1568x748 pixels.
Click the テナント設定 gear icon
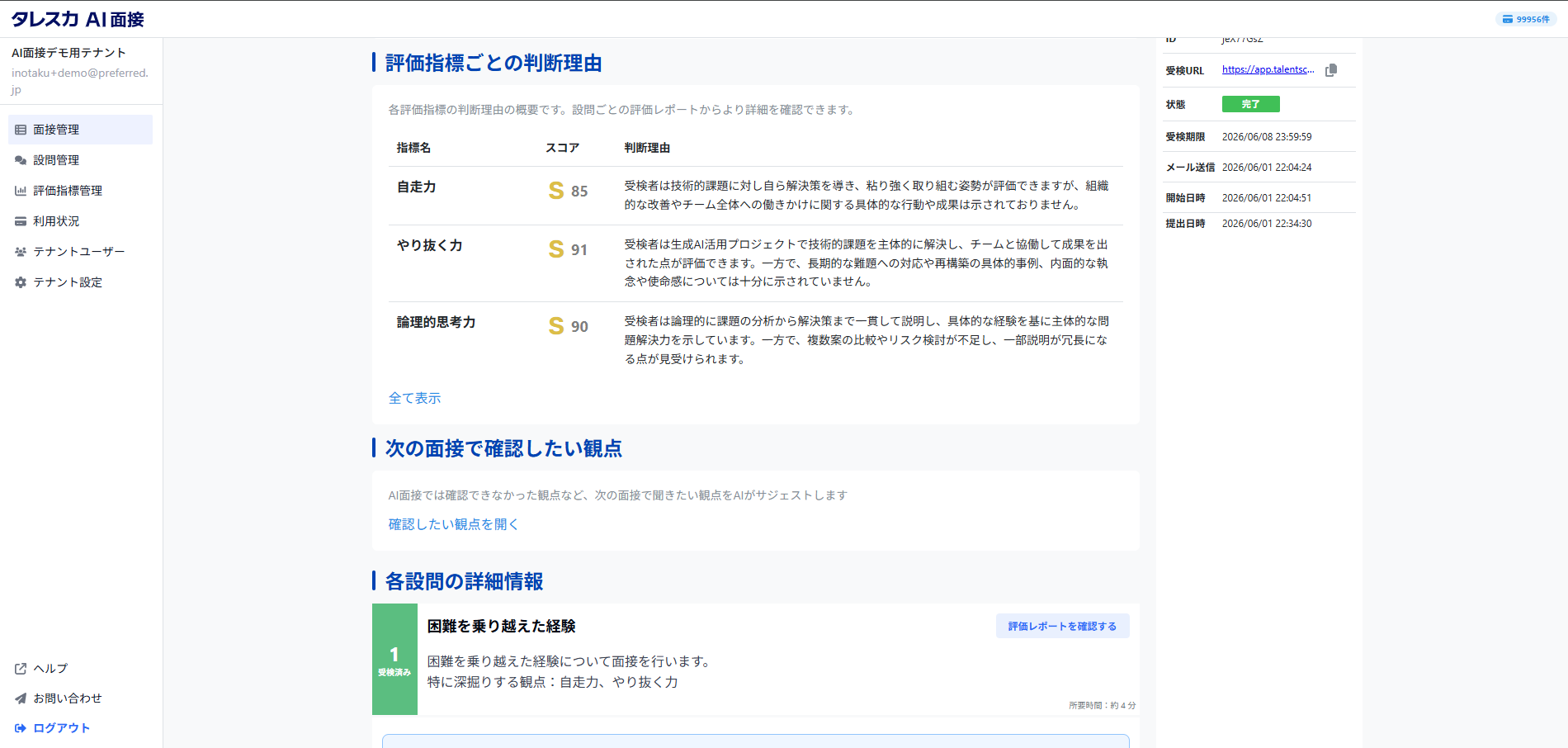click(21, 282)
